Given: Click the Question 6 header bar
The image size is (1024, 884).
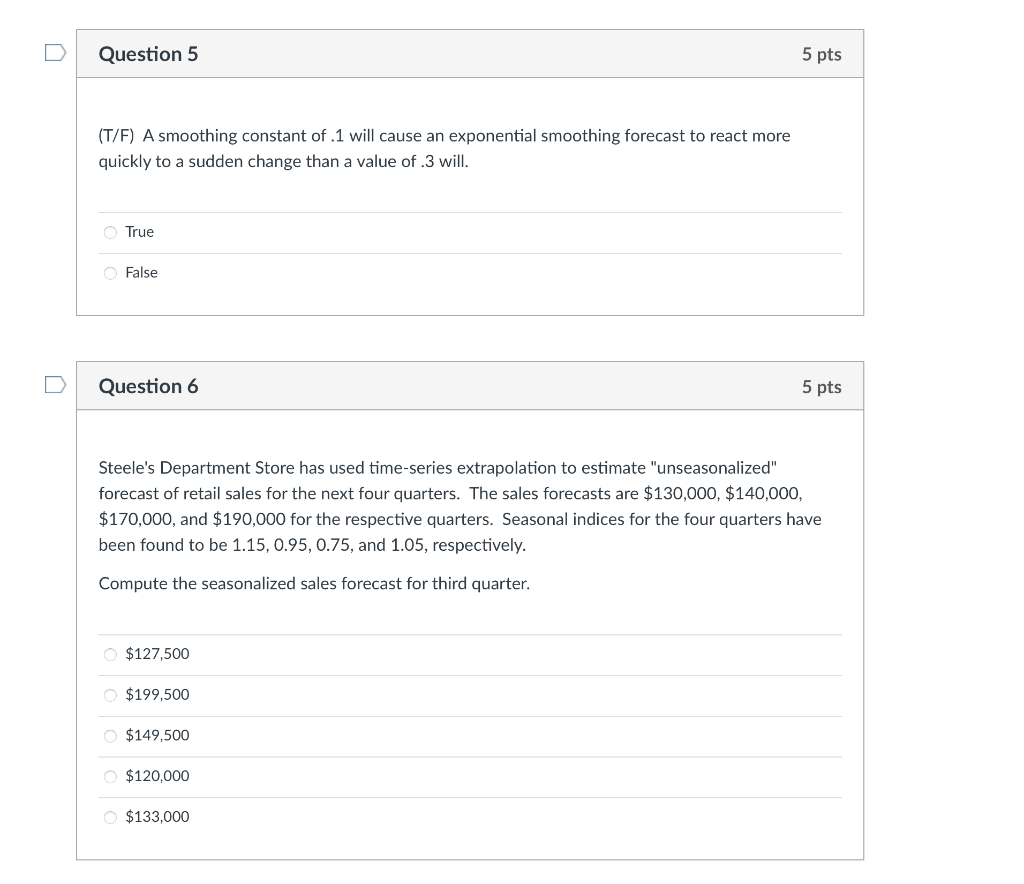Looking at the screenshot, I should tap(470, 386).
